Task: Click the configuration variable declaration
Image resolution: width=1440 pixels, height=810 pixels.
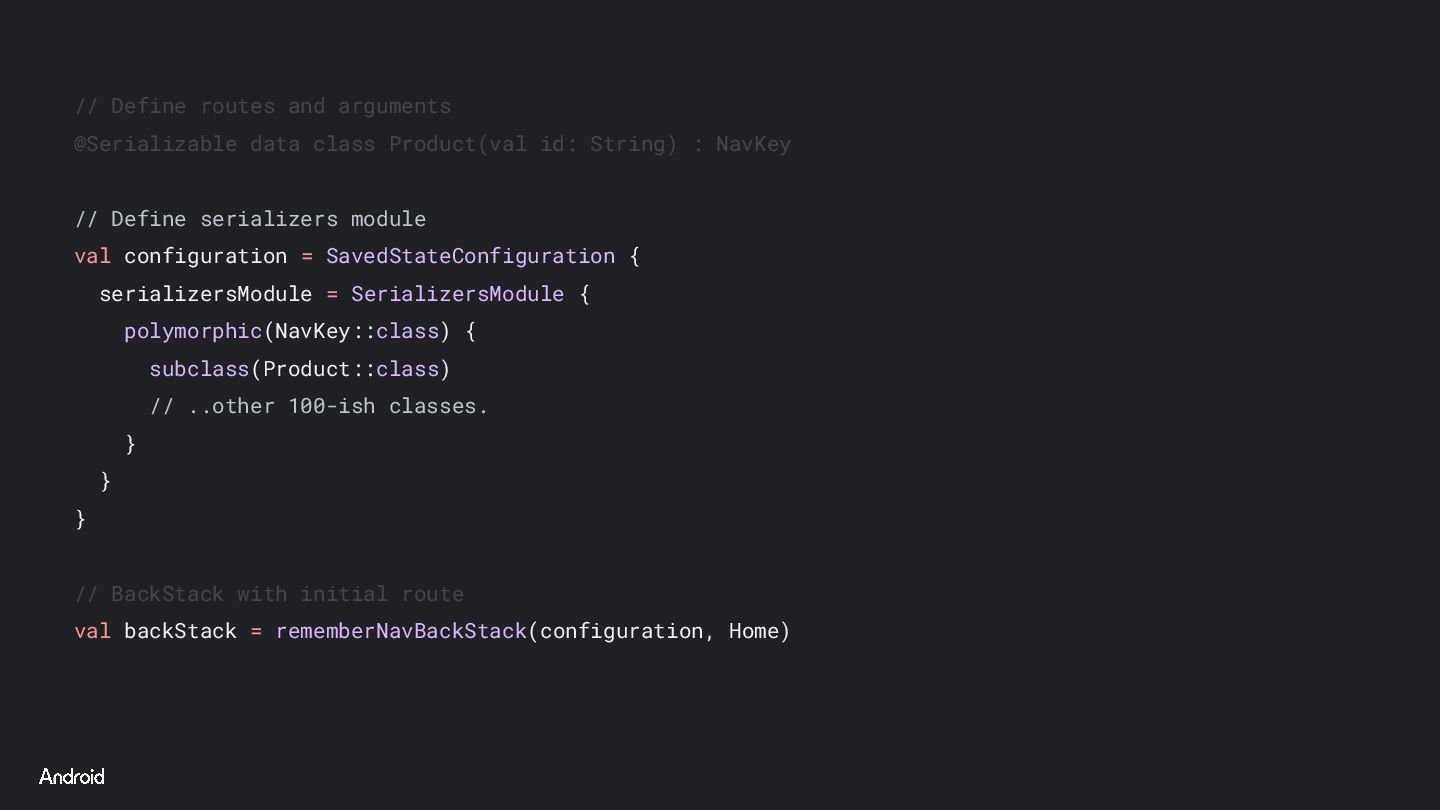Action: (205, 256)
